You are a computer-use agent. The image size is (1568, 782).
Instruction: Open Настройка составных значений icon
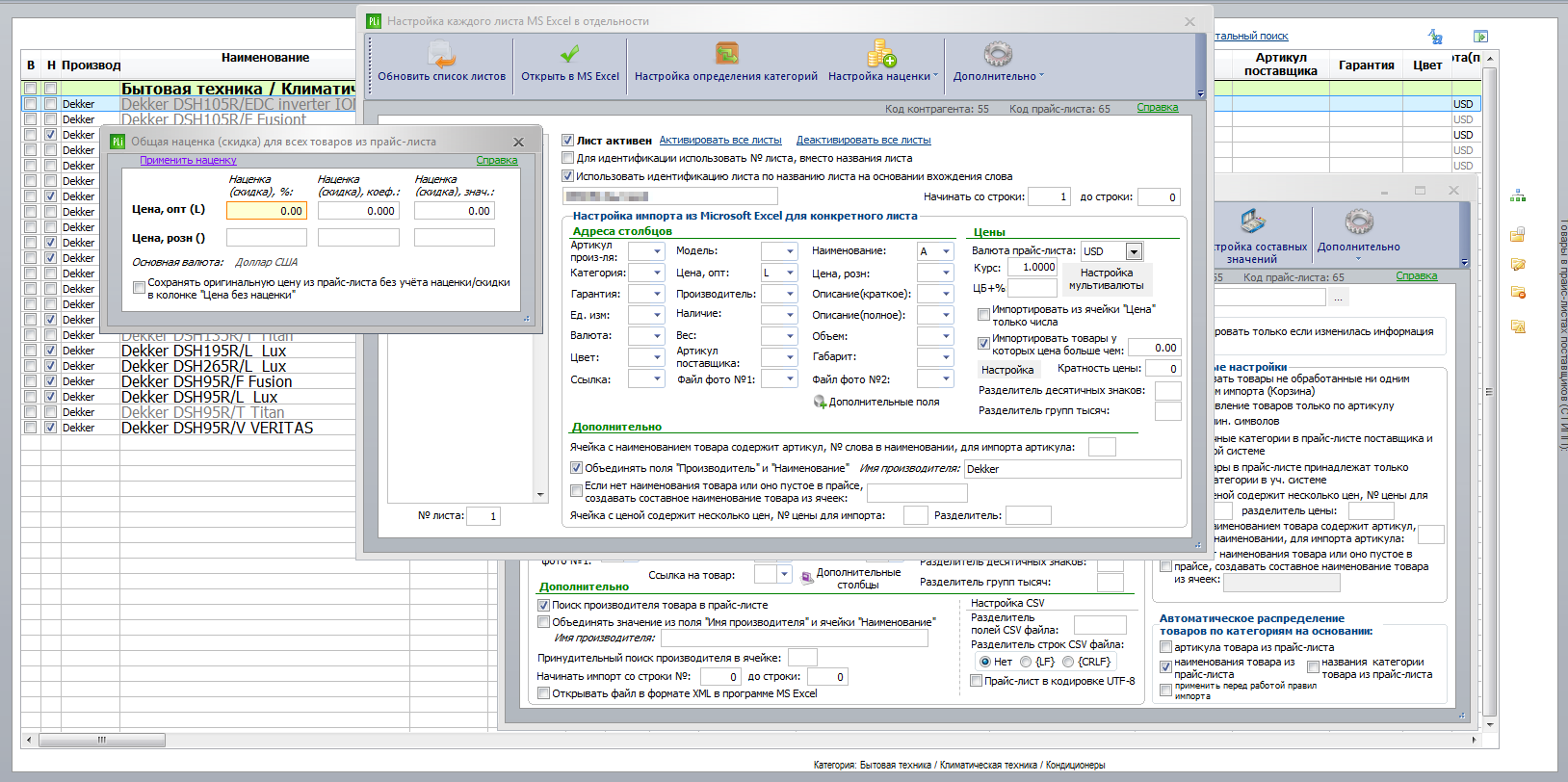point(1252,222)
